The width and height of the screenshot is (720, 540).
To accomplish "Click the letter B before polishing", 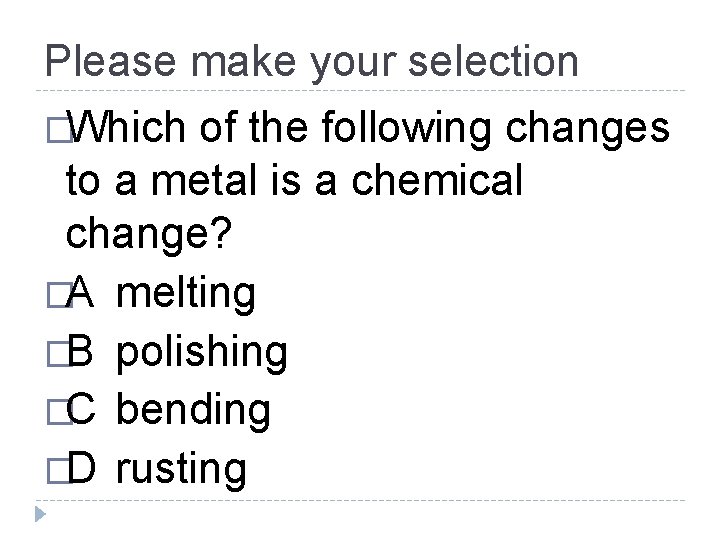I will pos(80,351).
